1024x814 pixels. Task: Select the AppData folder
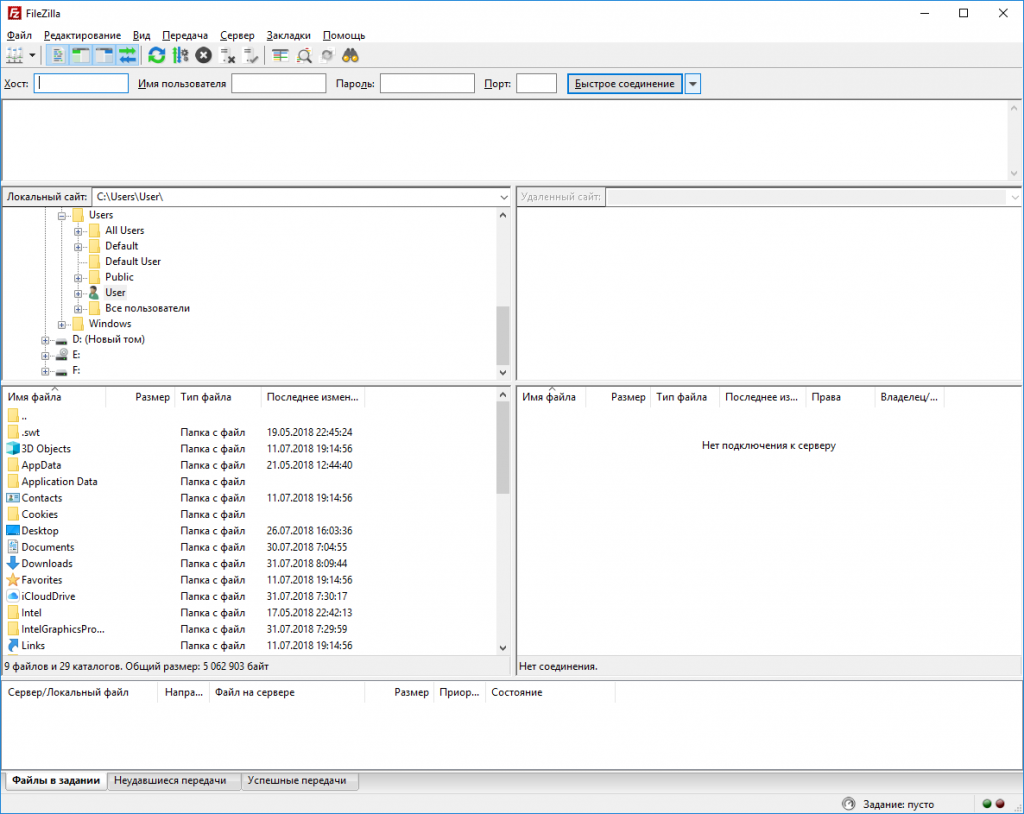point(41,465)
